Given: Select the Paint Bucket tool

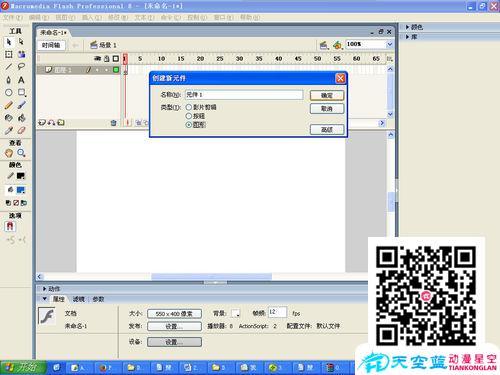Looking at the screenshot, I should tap(21, 118).
